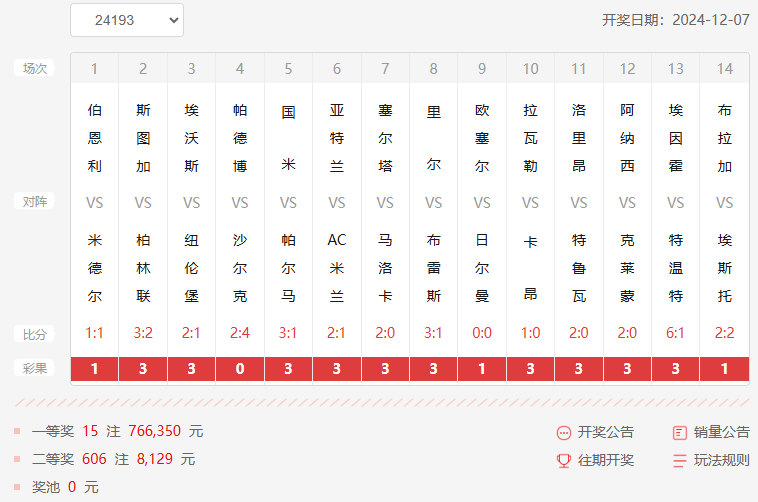This screenshot has height=502, width=758.
Task: Click the away team 埃斯托
Action: click(725, 267)
